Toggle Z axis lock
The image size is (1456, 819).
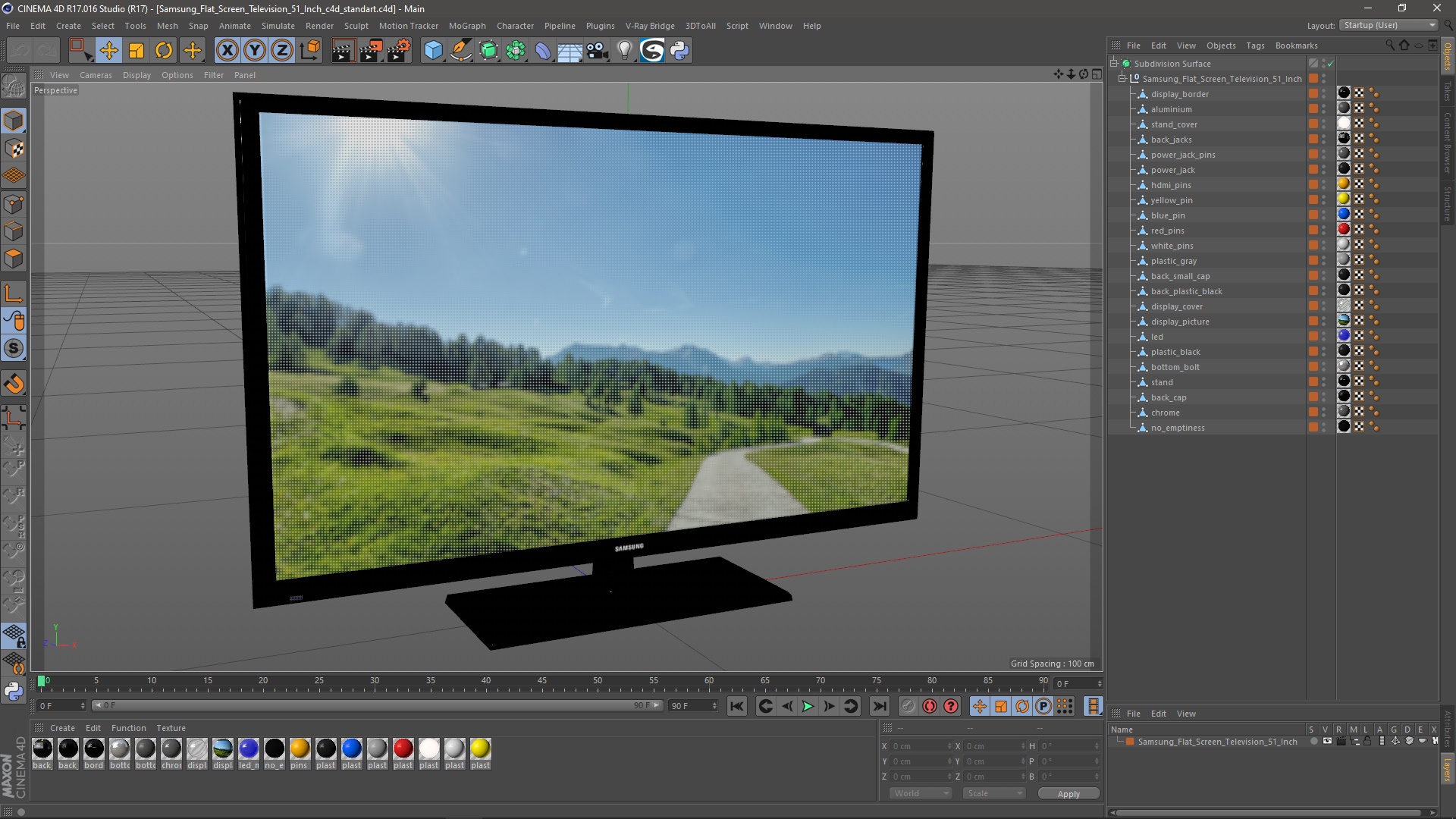(282, 51)
